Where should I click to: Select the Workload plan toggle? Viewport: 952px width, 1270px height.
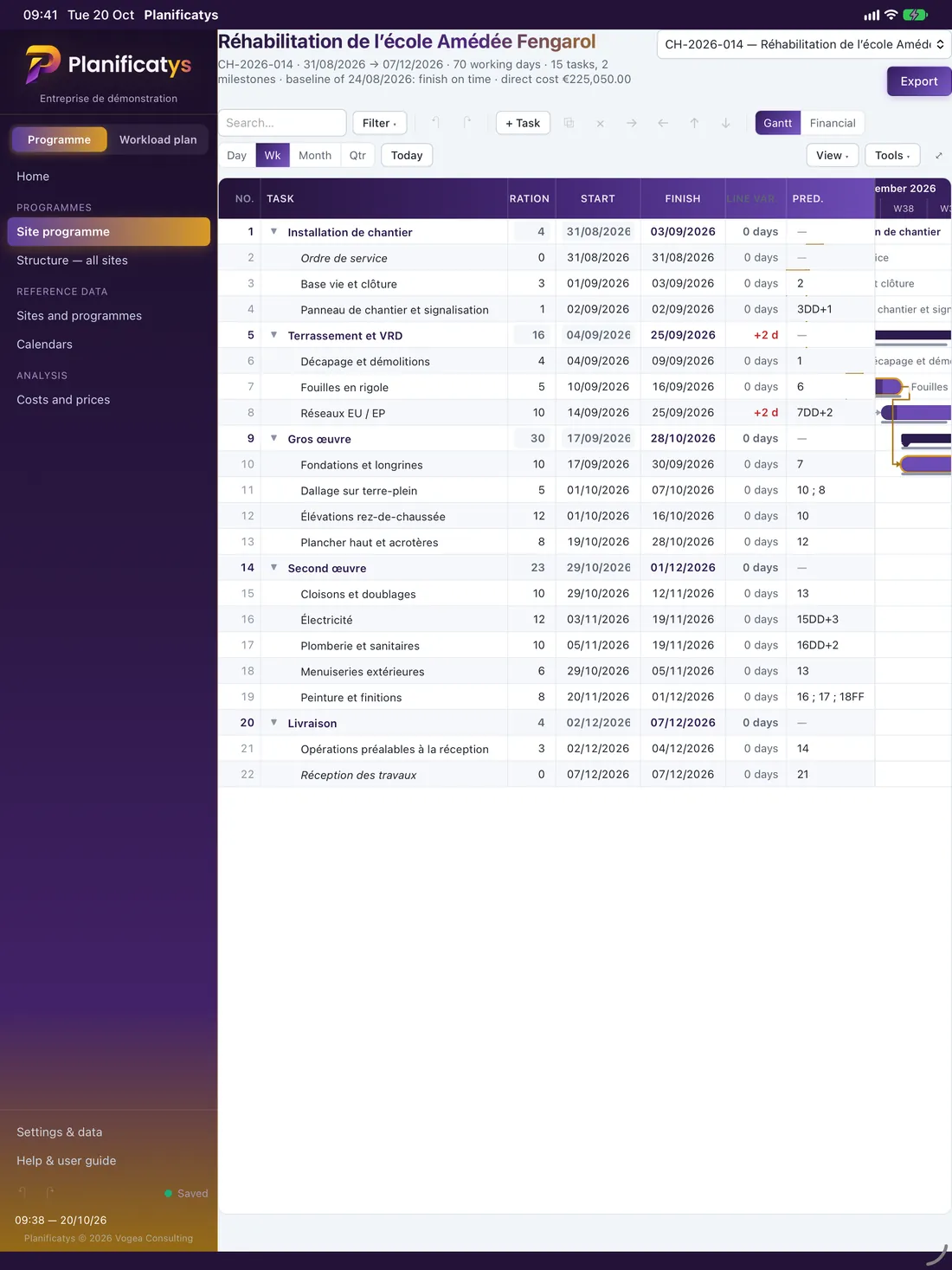coord(158,139)
